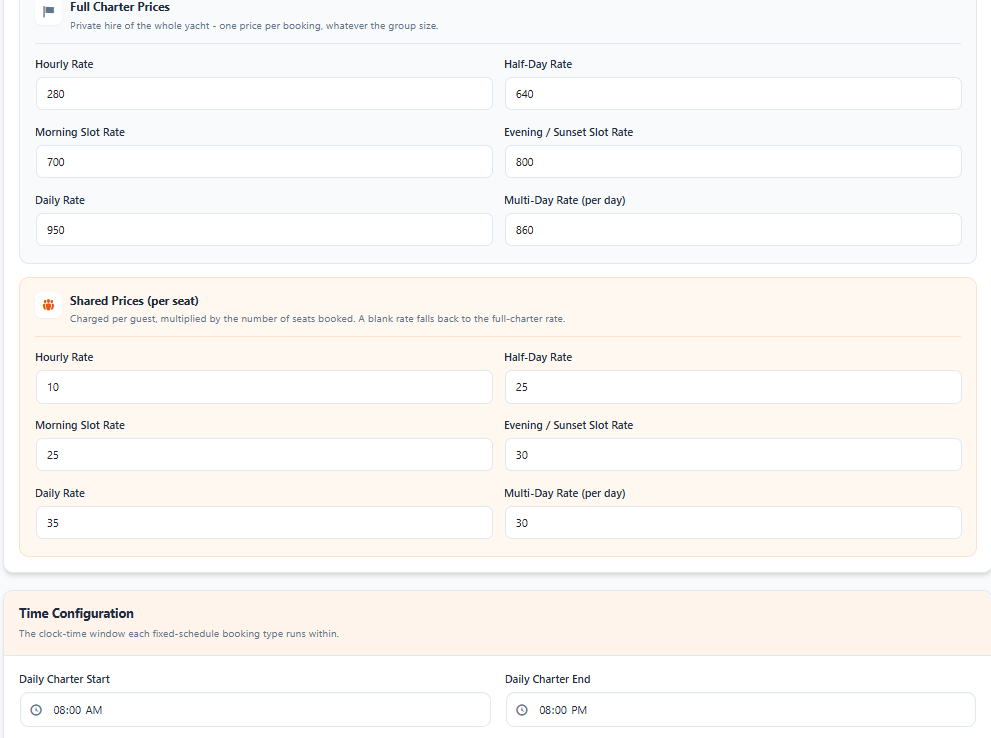Click the clock icon in Daily Charter Start
This screenshot has height=738, width=991.
coord(37,710)
